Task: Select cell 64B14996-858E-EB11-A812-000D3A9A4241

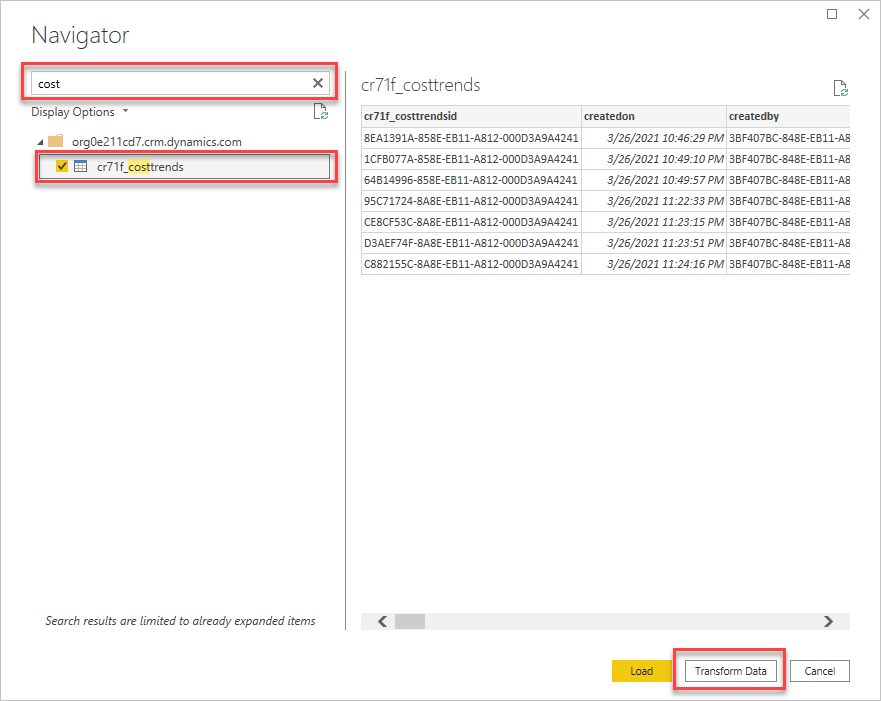Action: [x=471, y=180]
